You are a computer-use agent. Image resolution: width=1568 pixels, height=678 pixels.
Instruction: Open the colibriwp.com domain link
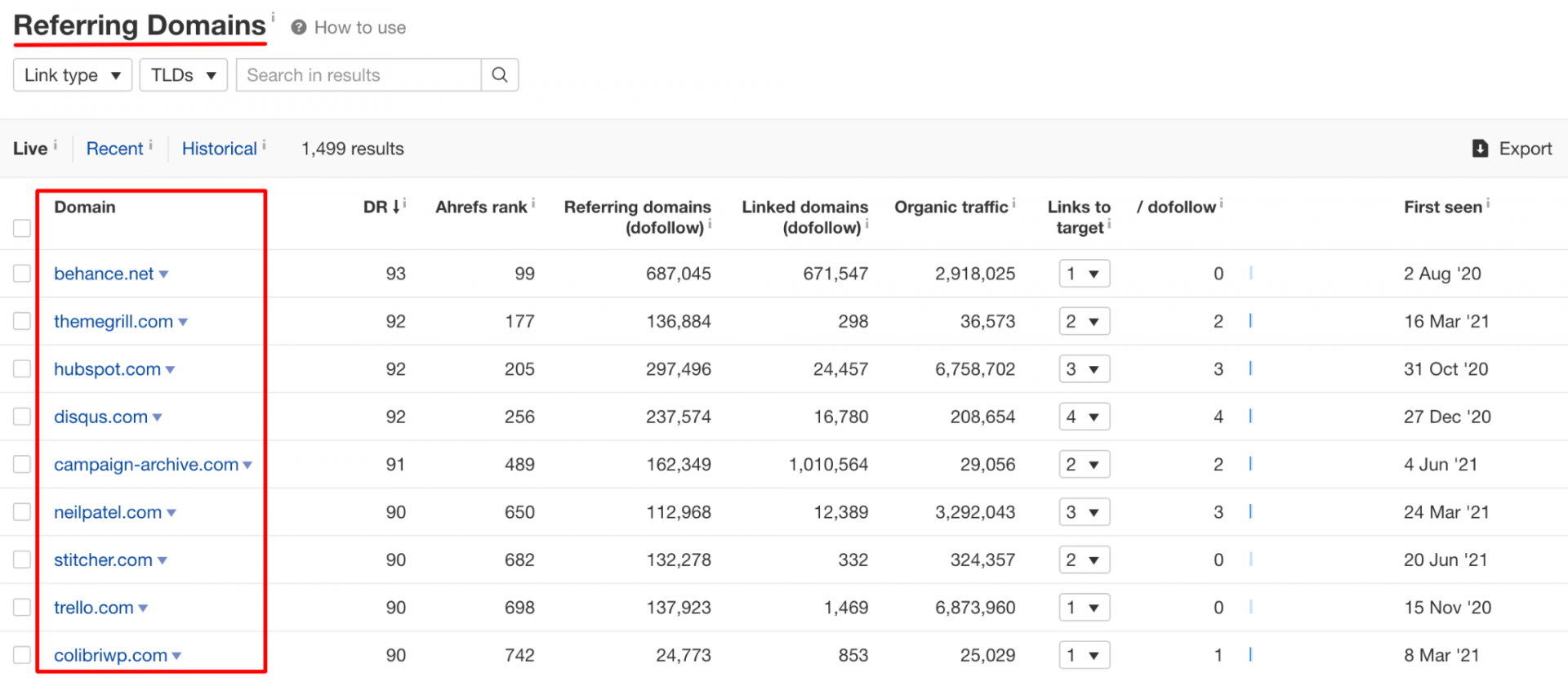(x=110, y=655)
